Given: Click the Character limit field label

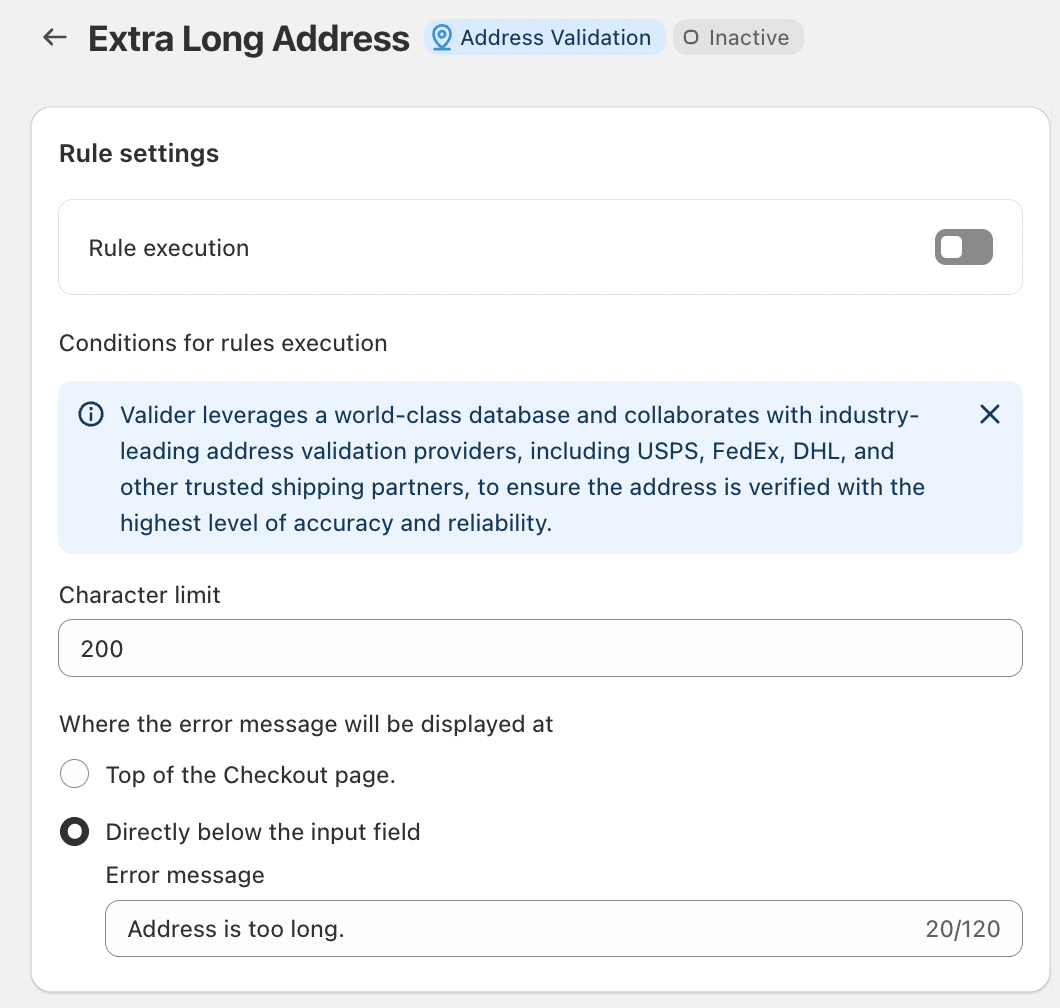Looking at the screenshot, I should coord(140,595).
